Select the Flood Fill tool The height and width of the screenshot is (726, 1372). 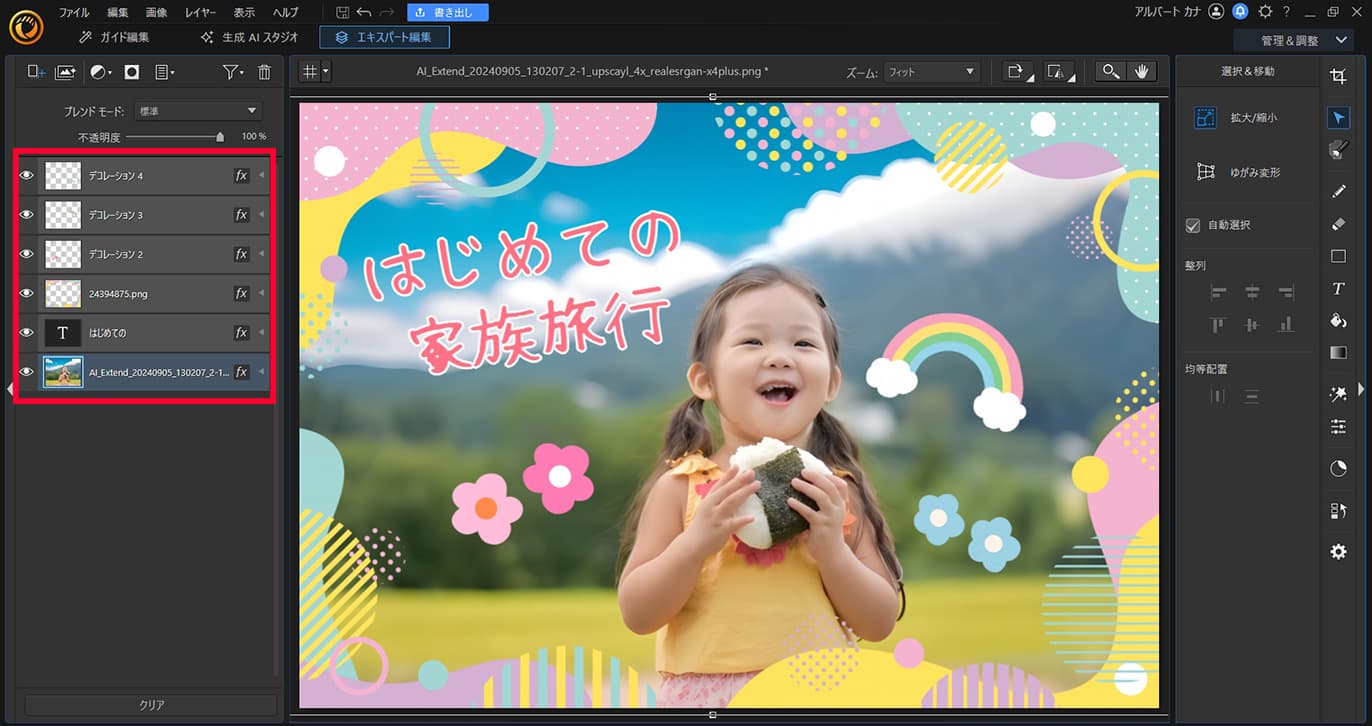click(x=1338, y=322)
